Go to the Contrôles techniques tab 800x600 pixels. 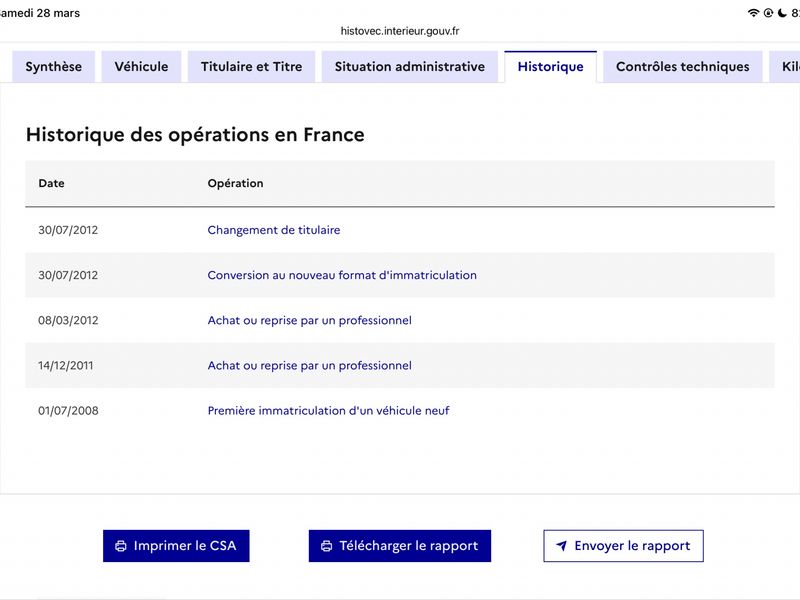pos(682,67)
